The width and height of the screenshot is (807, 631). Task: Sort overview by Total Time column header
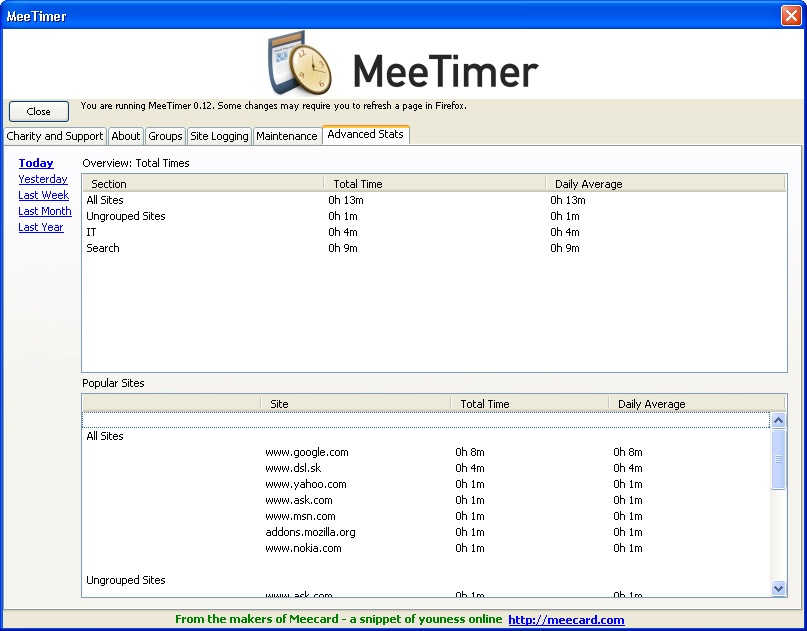coord(435,184)
